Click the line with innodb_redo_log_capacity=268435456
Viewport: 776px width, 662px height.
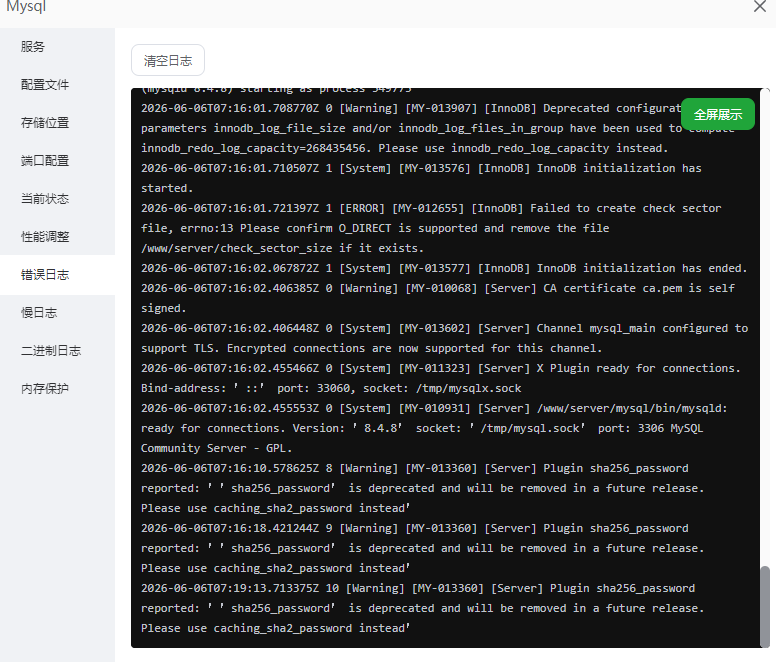(x=404, y=148)
